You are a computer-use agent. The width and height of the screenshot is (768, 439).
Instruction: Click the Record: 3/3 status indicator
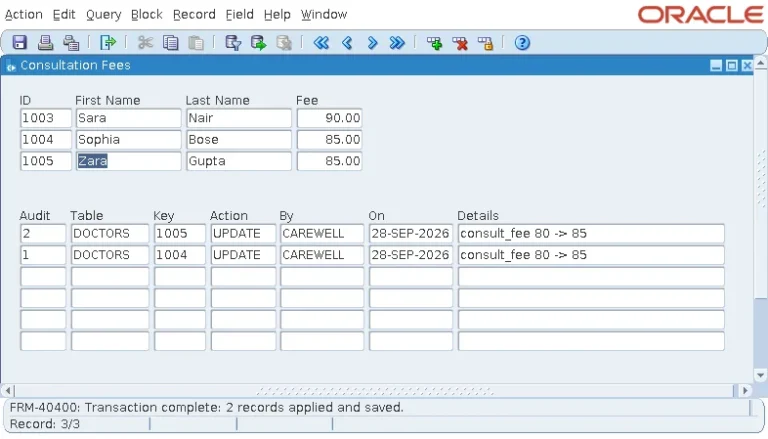[x=45, y=424]
